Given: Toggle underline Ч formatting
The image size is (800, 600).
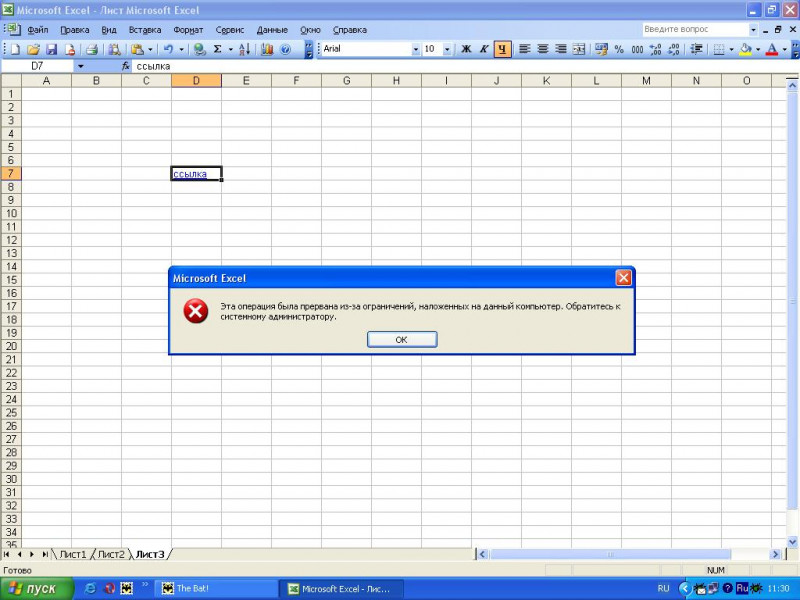Looking at the screenshot, I should tap(503, 49).
